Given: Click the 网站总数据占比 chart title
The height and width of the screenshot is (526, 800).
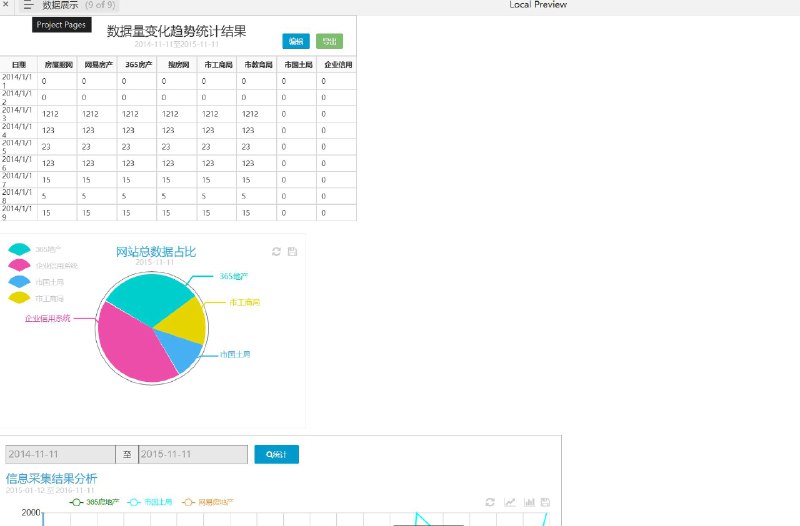Looking at the screenshot, I should [156, 252].
